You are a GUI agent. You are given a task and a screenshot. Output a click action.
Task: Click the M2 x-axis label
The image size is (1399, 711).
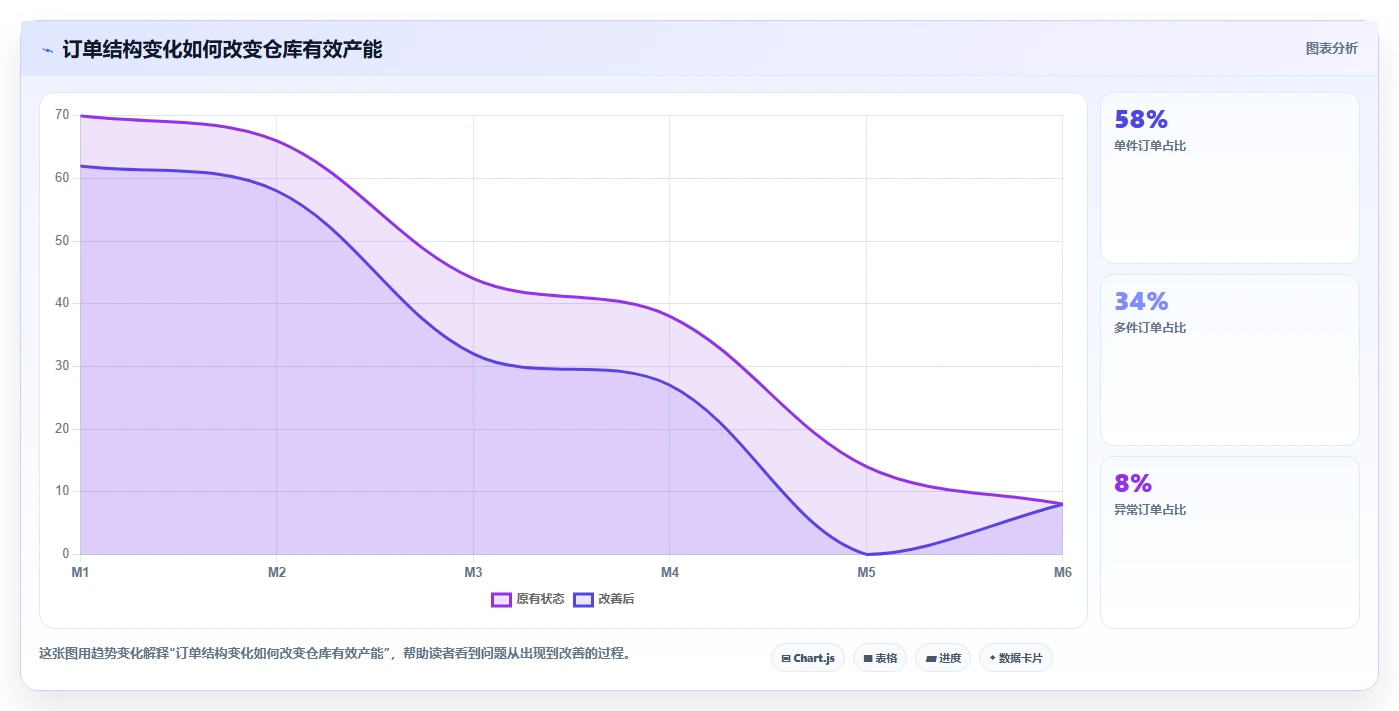(x=277, y=572)
